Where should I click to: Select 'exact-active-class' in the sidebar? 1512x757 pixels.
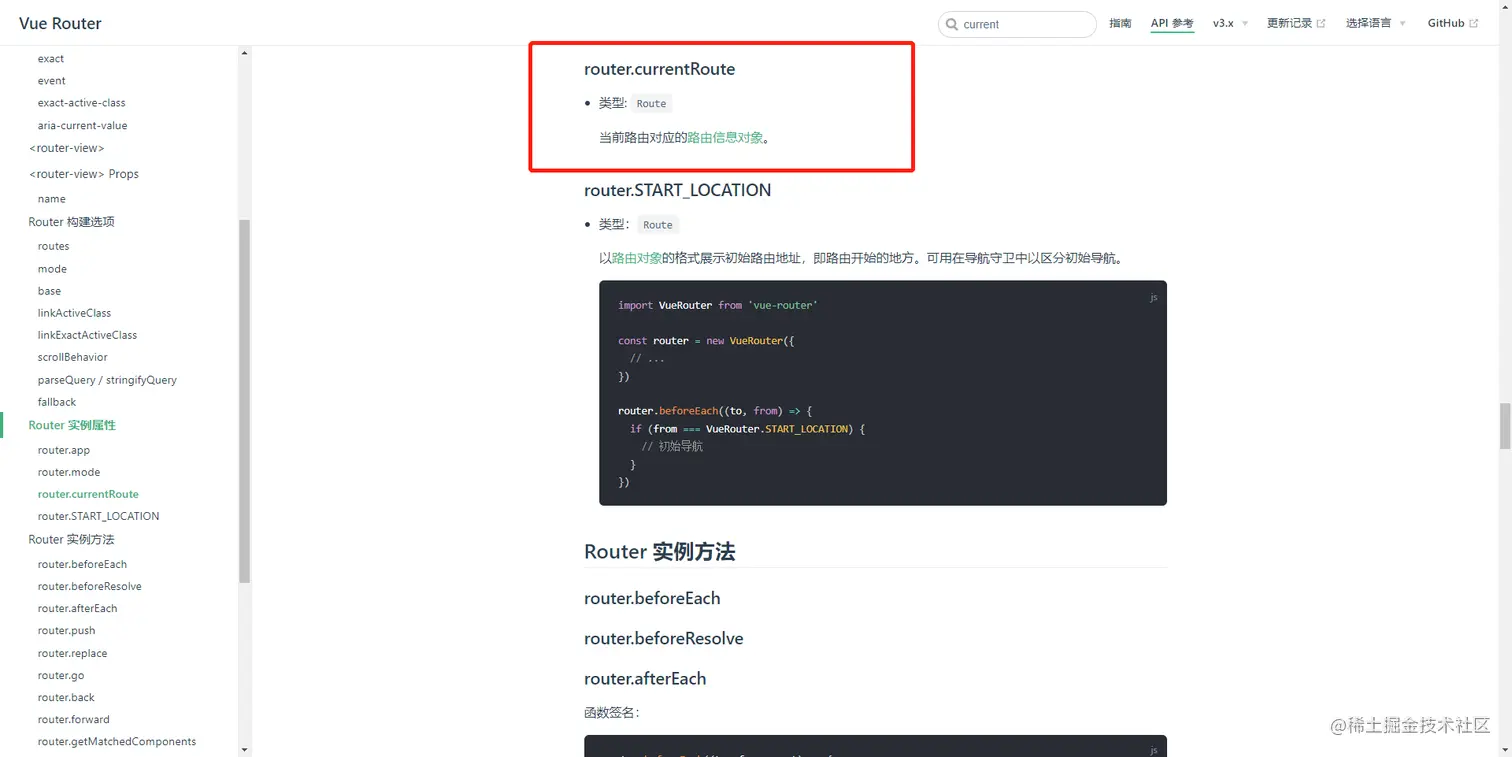(x=82, y=103)
